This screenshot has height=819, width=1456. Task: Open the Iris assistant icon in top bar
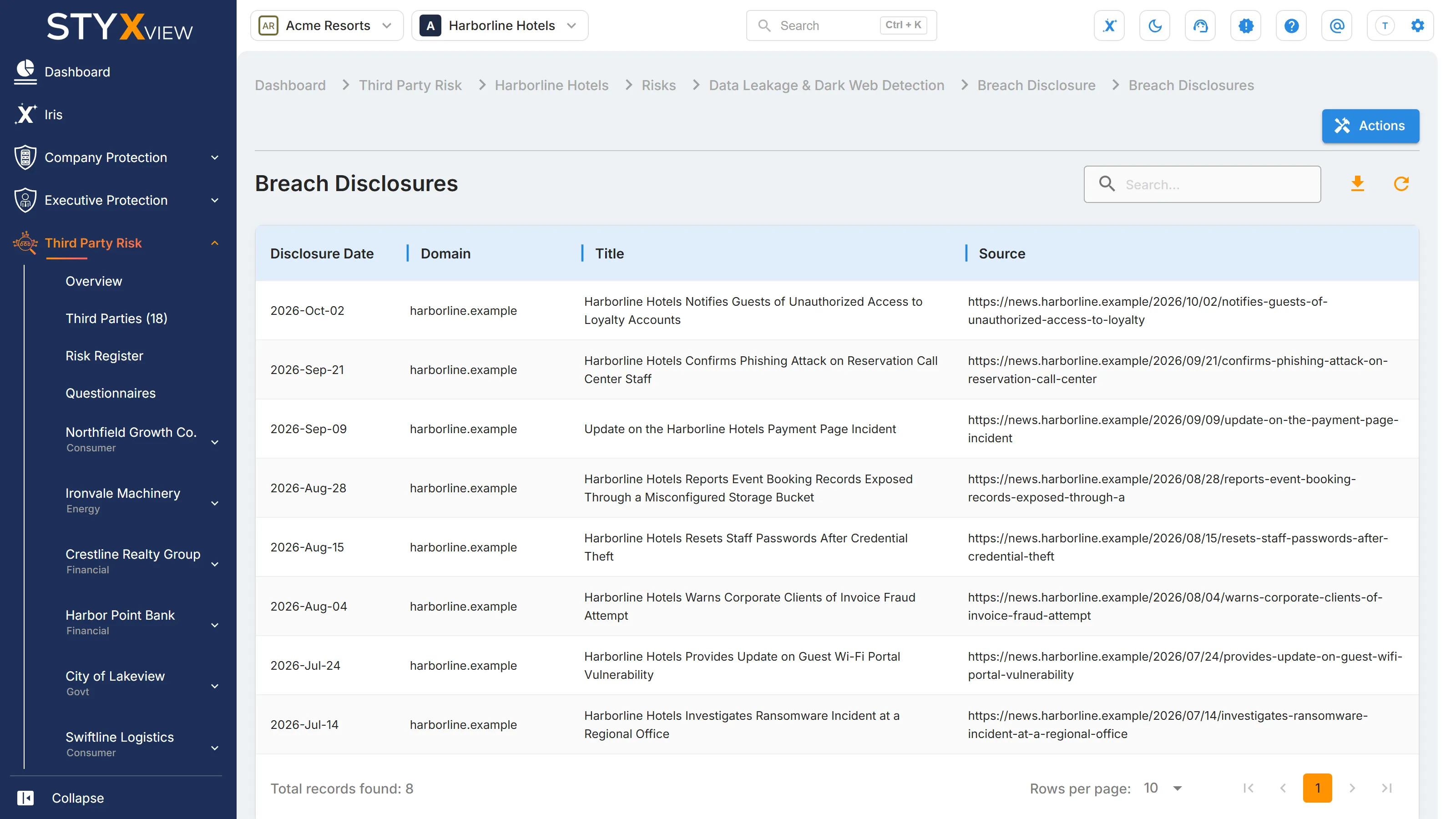click(1109, 25)
